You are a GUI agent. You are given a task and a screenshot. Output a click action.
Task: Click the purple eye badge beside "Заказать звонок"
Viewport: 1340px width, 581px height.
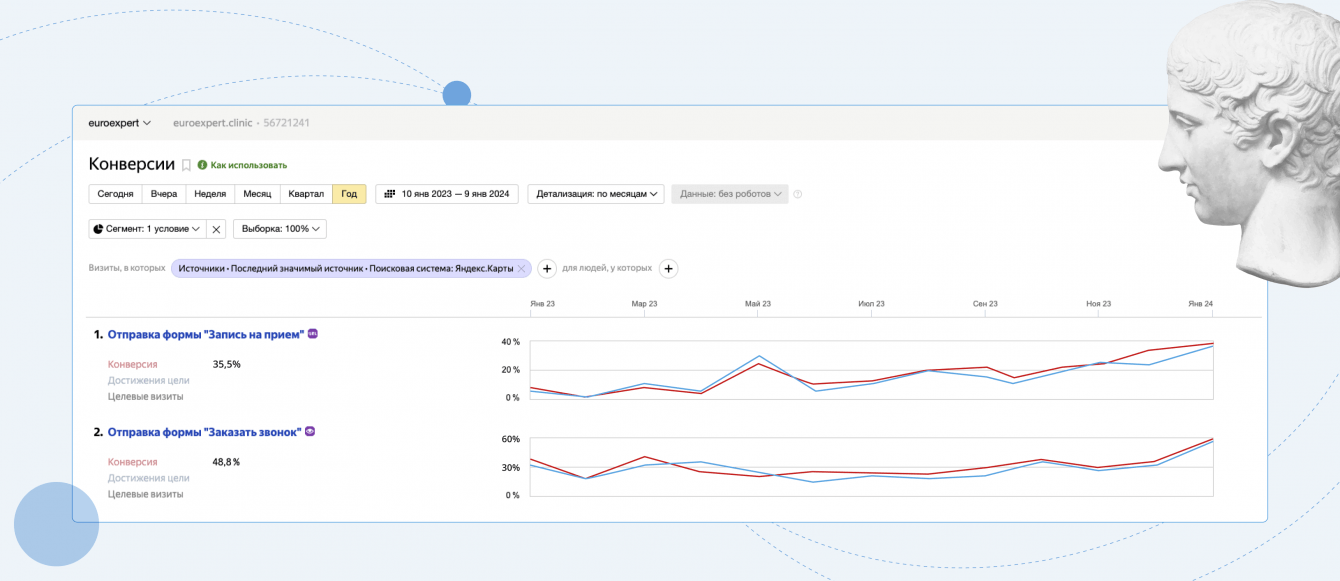point(310,432)
